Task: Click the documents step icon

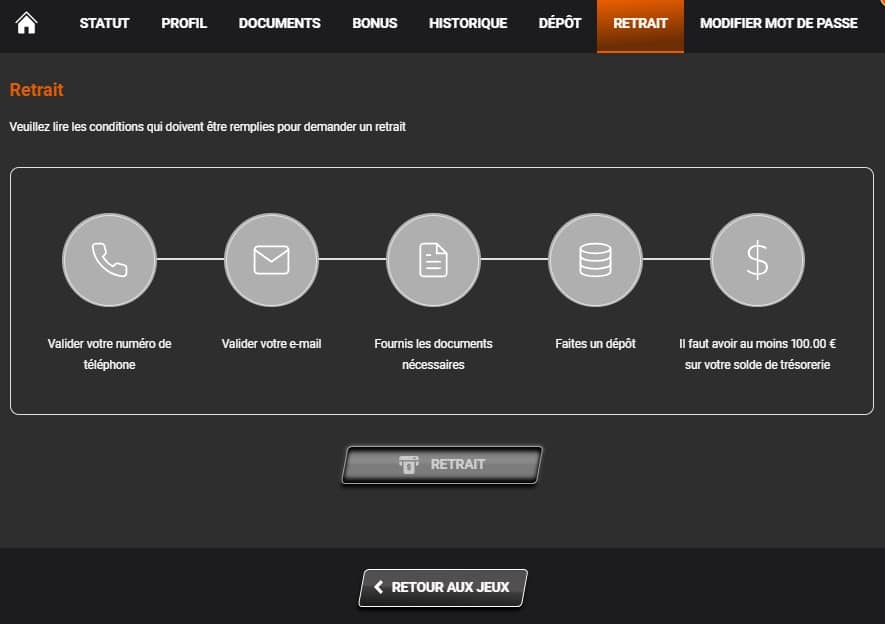Action: coord(433,260)
